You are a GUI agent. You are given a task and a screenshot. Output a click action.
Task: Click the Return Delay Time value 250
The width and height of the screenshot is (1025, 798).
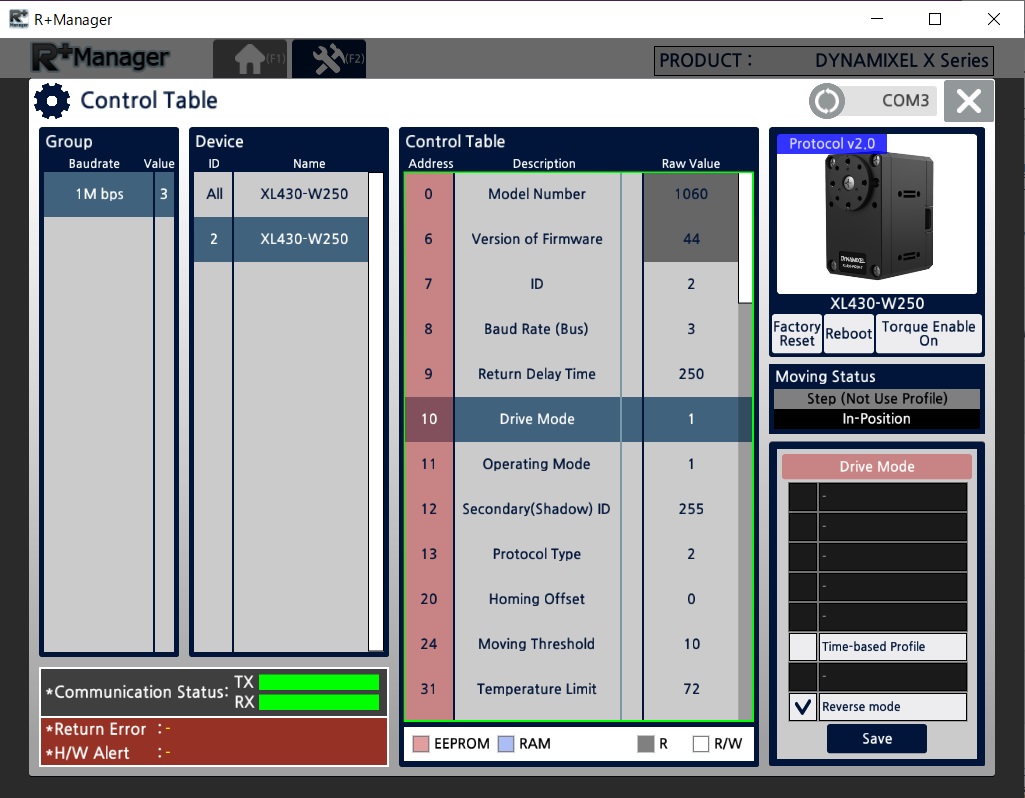[692, 374]
